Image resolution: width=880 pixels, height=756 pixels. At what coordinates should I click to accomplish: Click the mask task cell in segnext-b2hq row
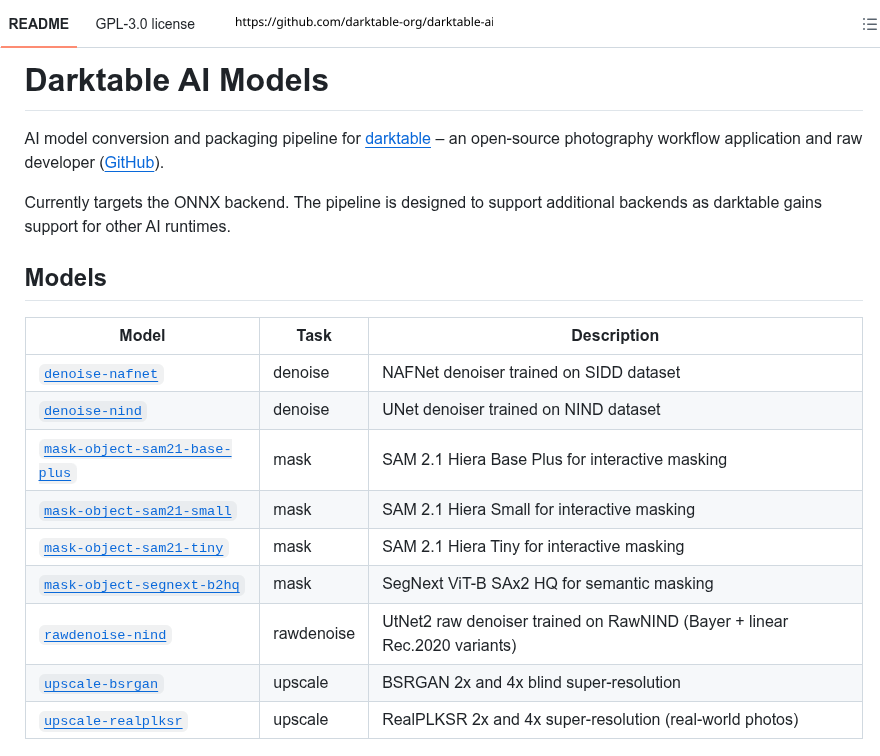click(x=314, y=584)
